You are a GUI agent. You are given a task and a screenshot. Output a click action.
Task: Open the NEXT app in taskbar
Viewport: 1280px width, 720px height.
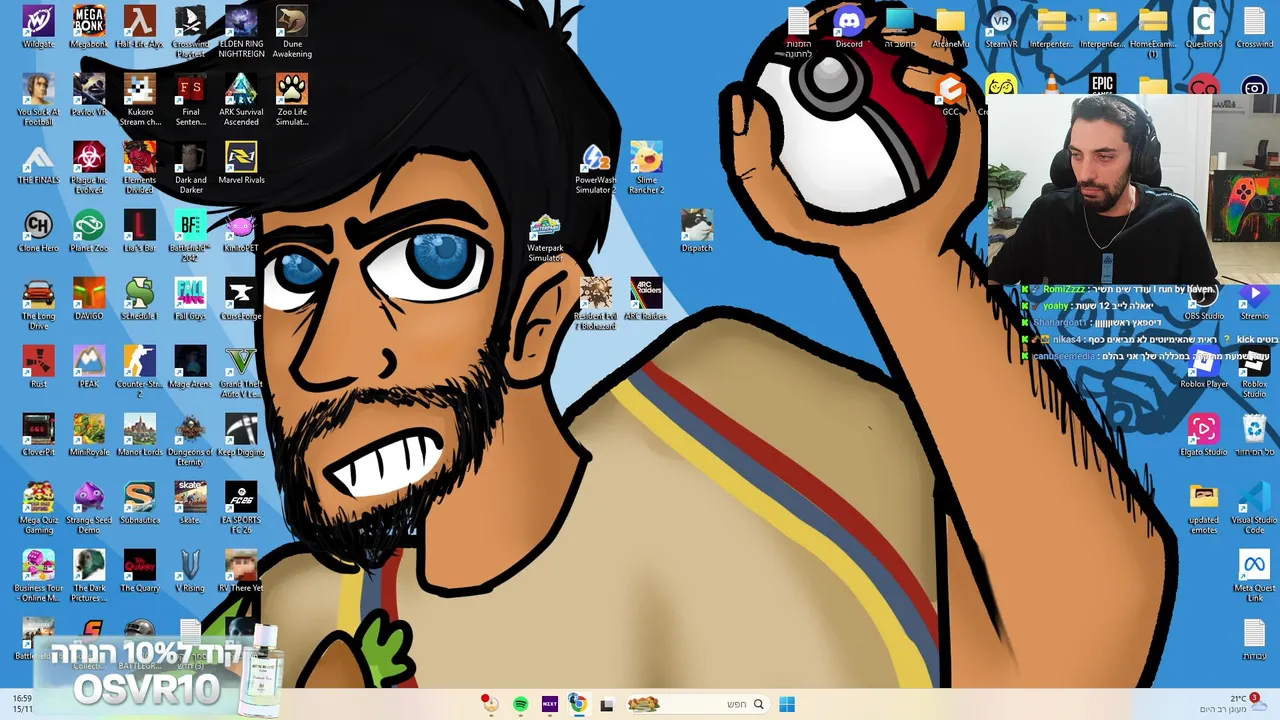[x=549, y=704]
